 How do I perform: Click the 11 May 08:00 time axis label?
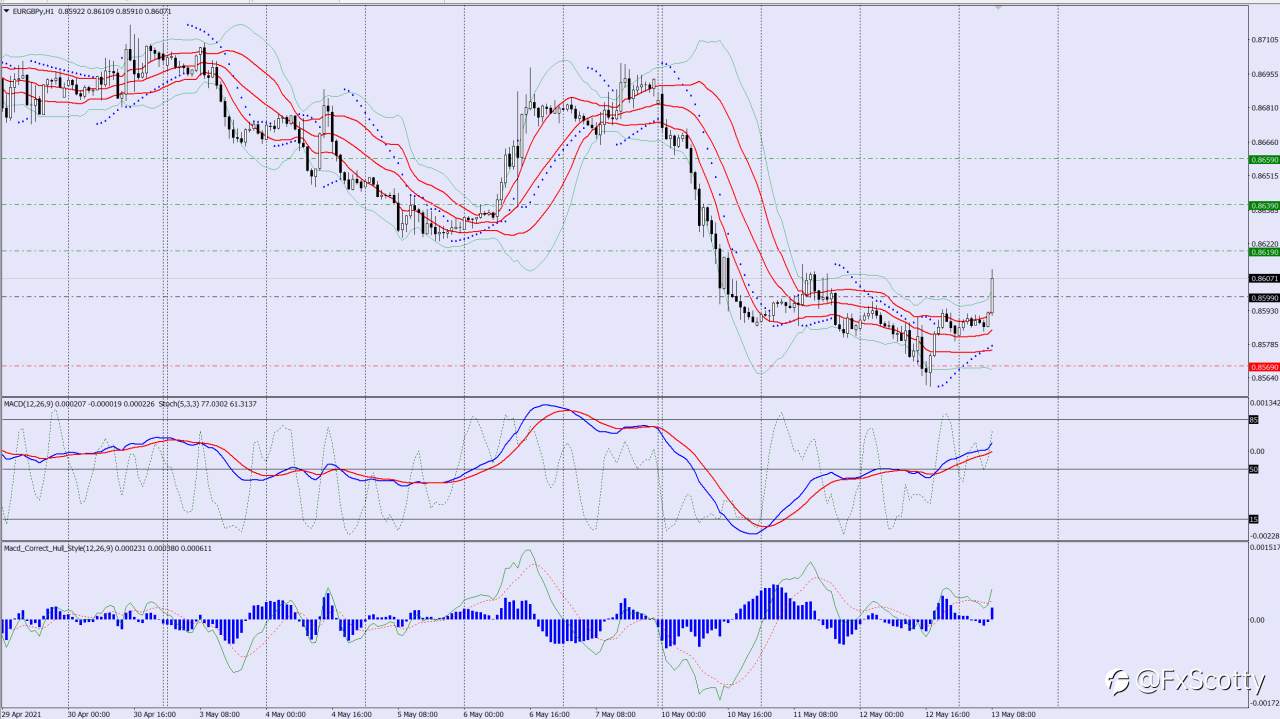(815, 714)
